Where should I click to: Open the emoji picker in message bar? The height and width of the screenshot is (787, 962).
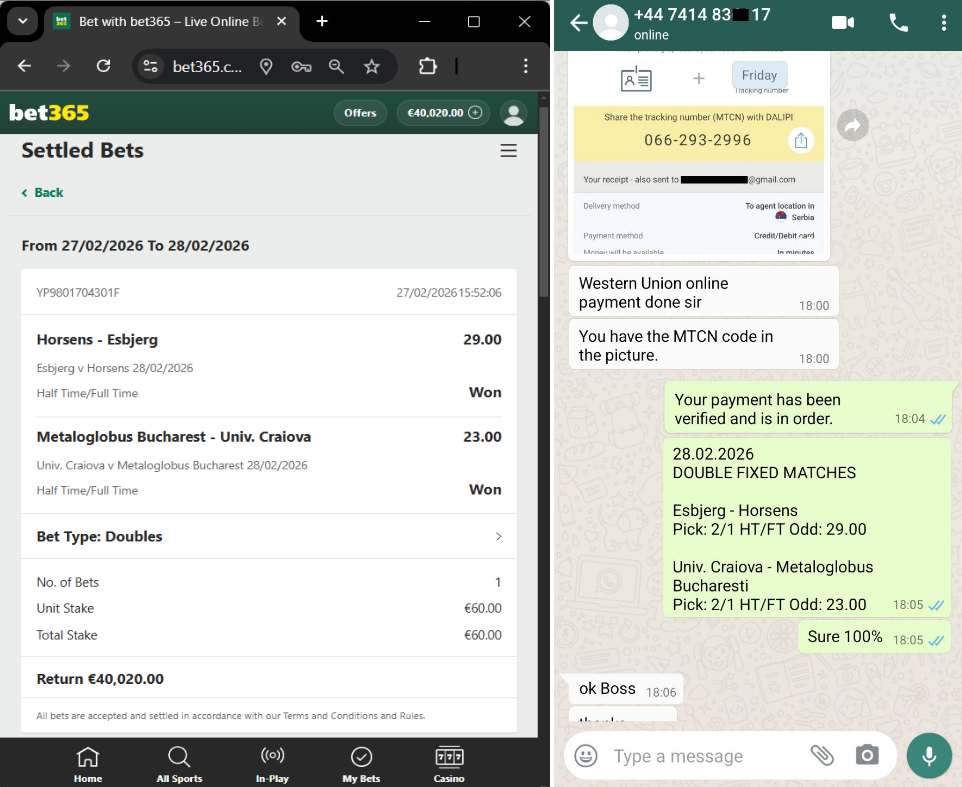(x=587, y=756)
